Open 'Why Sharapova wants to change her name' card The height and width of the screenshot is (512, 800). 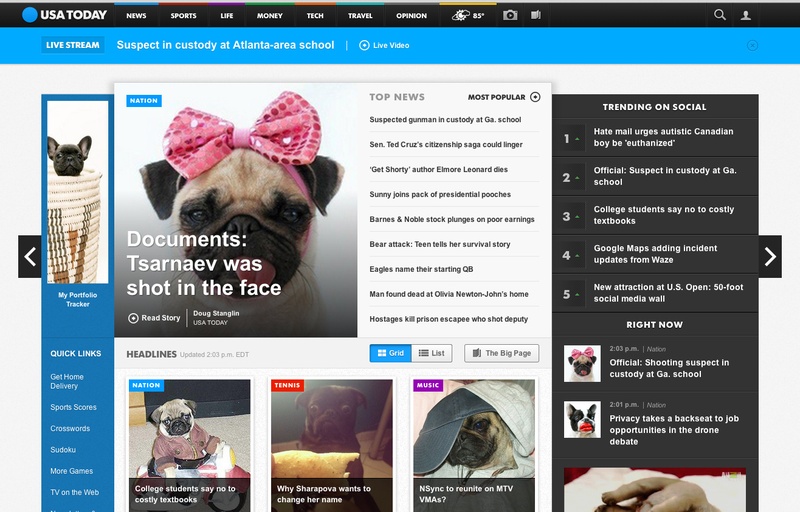click(332, 446)
